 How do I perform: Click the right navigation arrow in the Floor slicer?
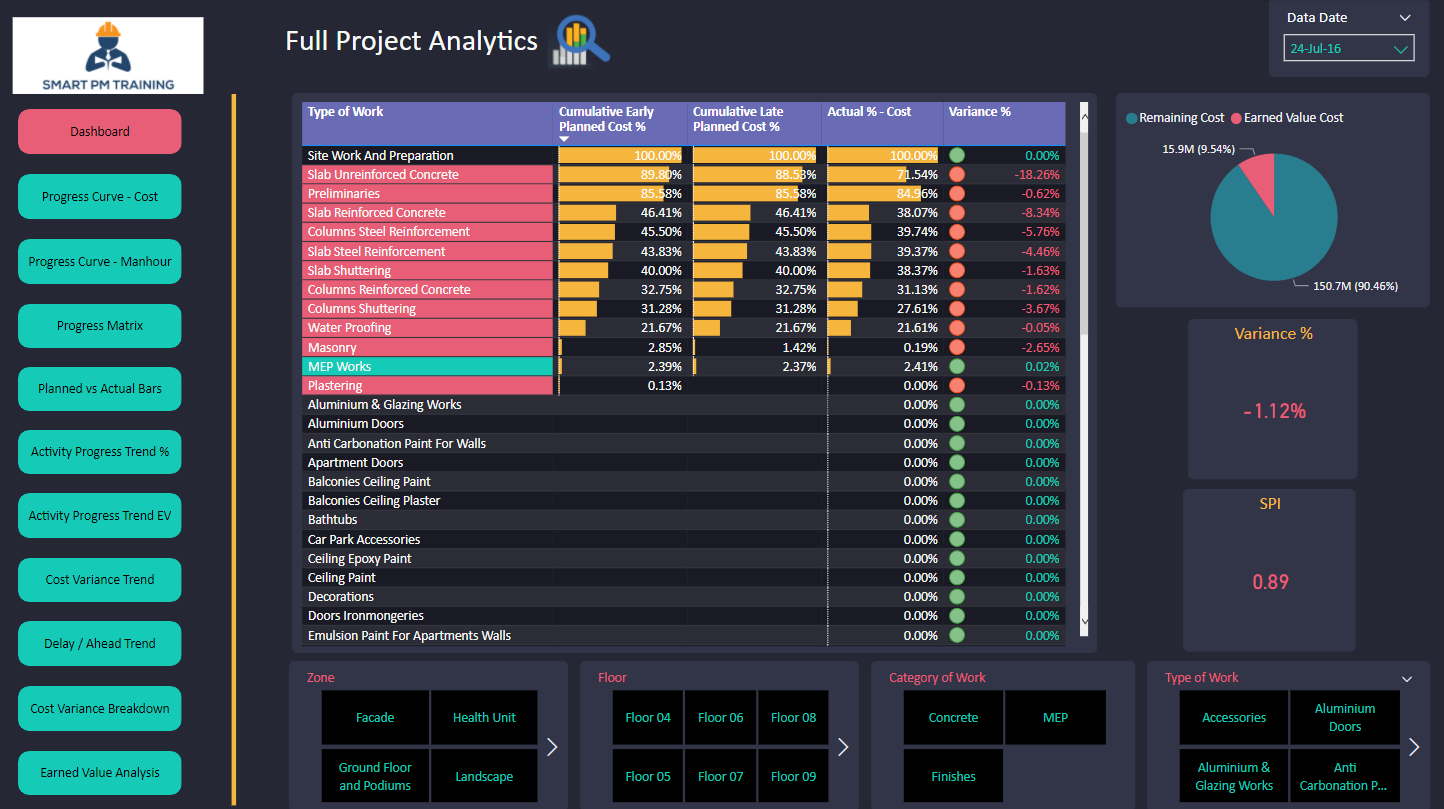(843, 746)
